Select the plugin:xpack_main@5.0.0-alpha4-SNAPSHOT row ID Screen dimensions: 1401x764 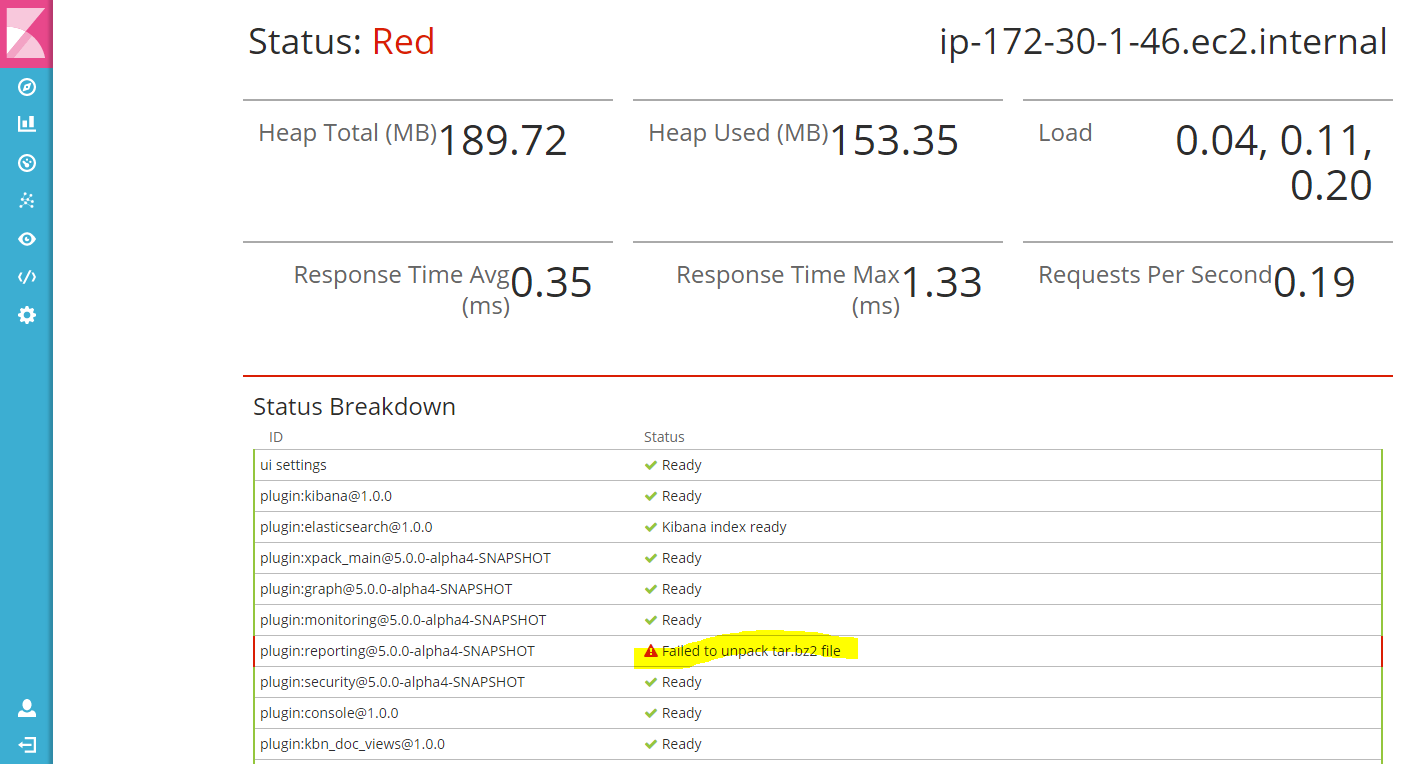click(405, 558)
